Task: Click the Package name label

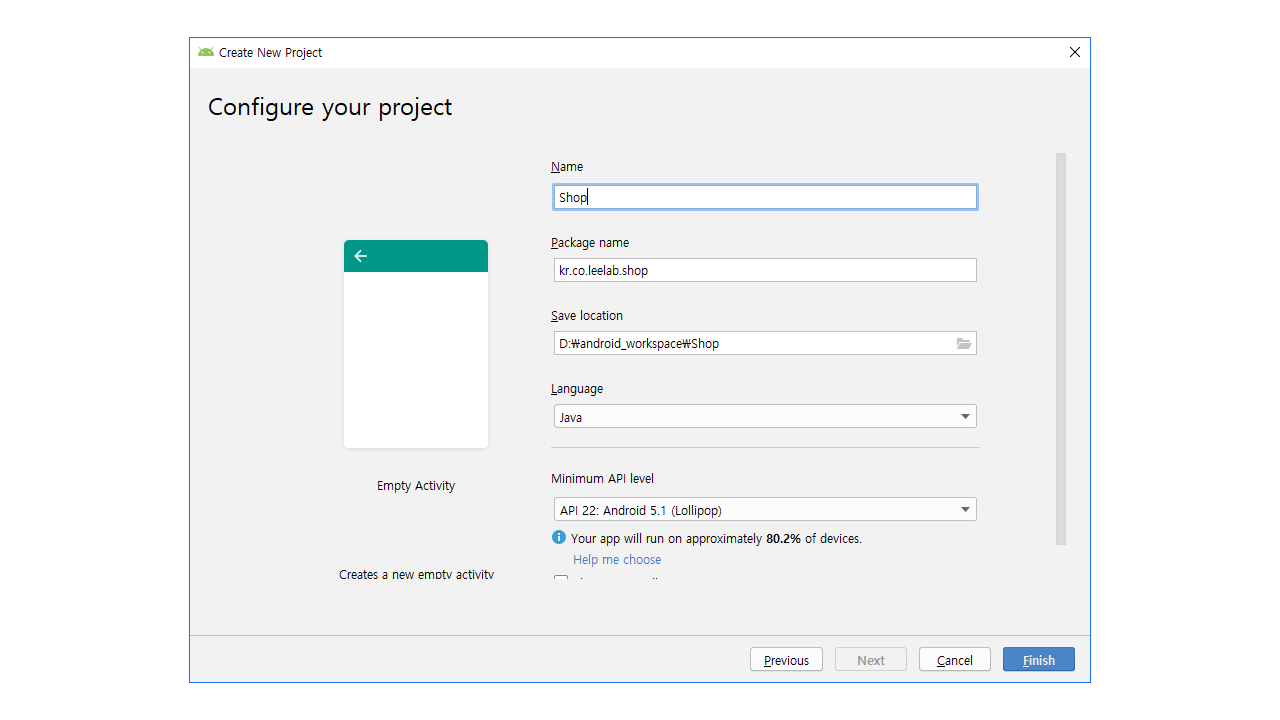Action: (x=590, y=243)
